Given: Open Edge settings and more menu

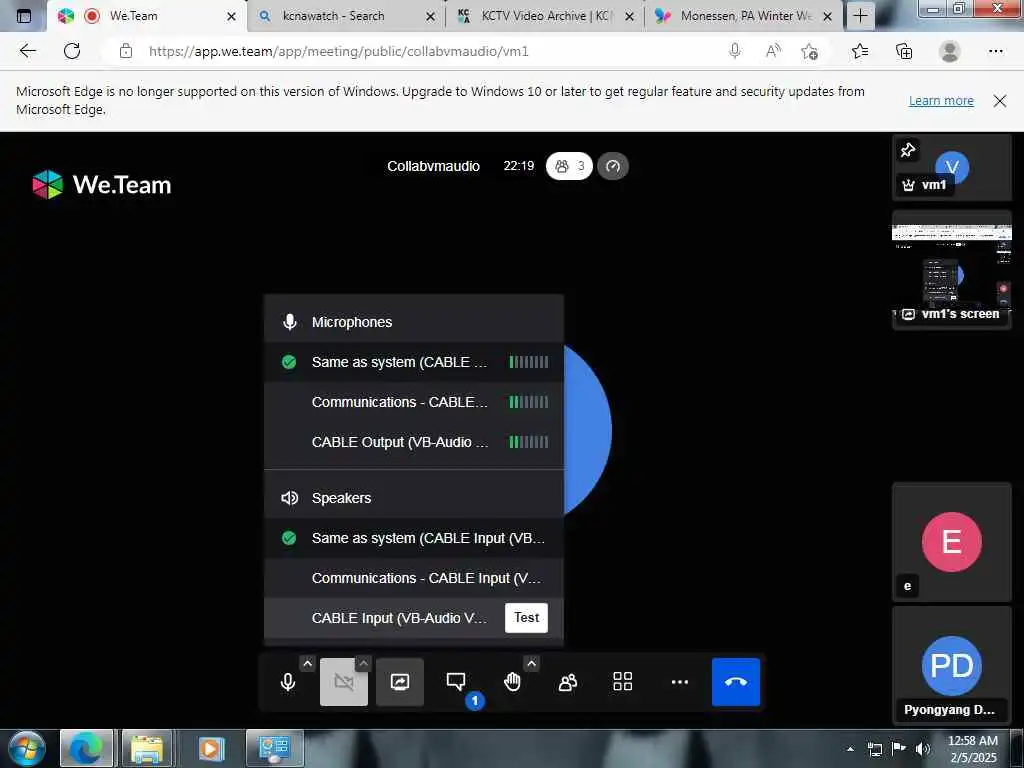Looking at the screenshot, I should [x=995, y=51].
